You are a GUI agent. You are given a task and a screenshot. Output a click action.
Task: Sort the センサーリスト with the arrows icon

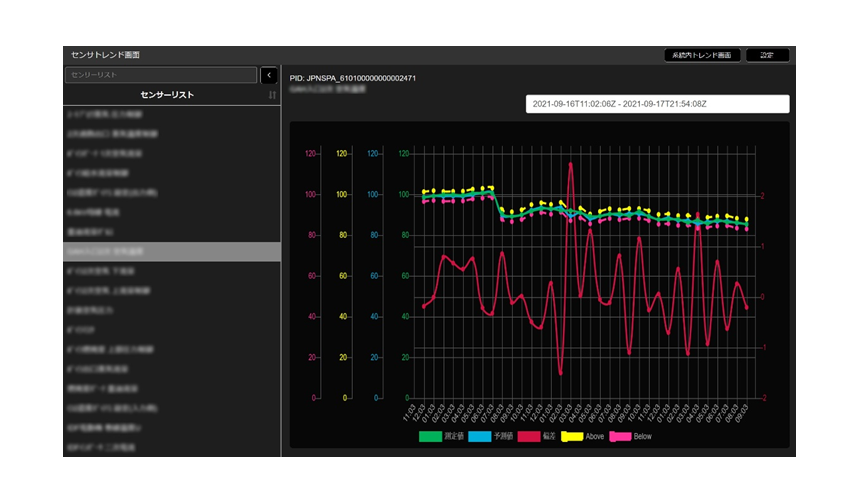click(x=272, y=95)
